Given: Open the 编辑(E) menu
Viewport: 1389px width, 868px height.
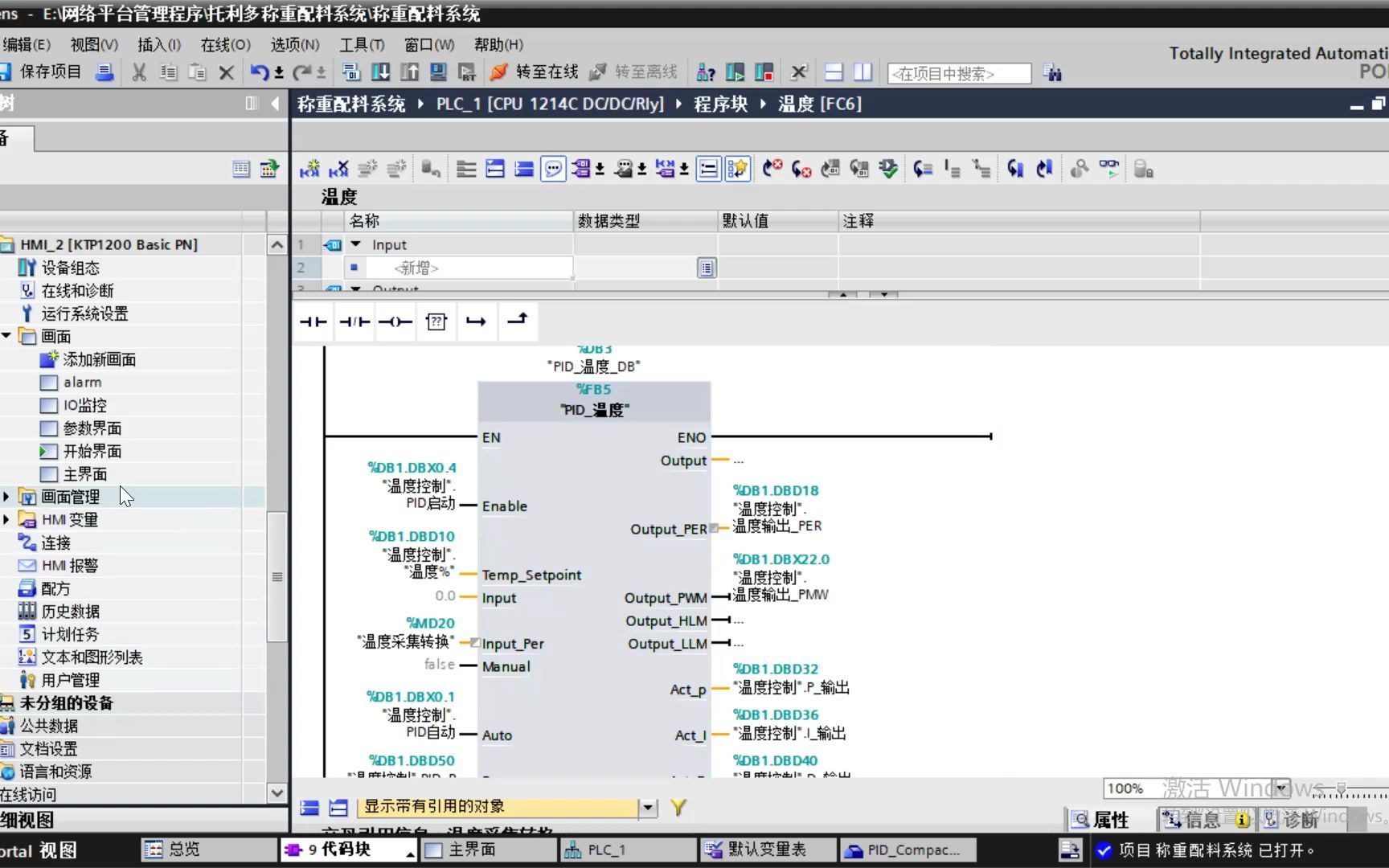Looking at the screenshot, I should 26,45.
